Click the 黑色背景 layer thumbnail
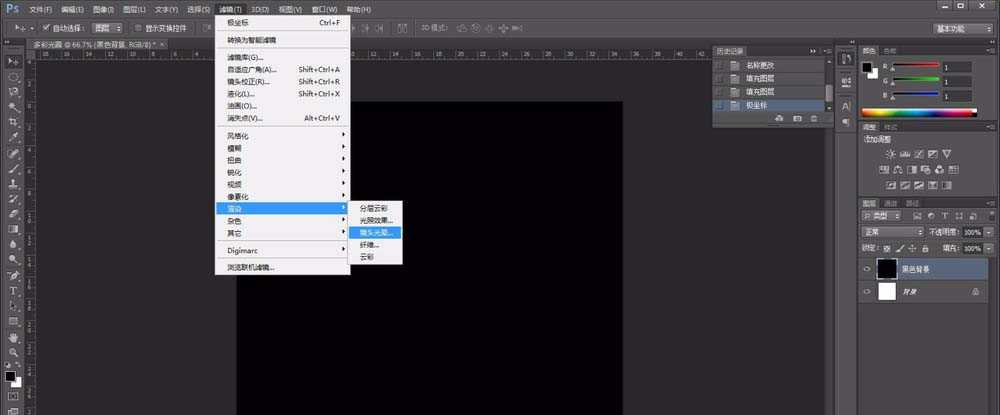 point(887,269)
